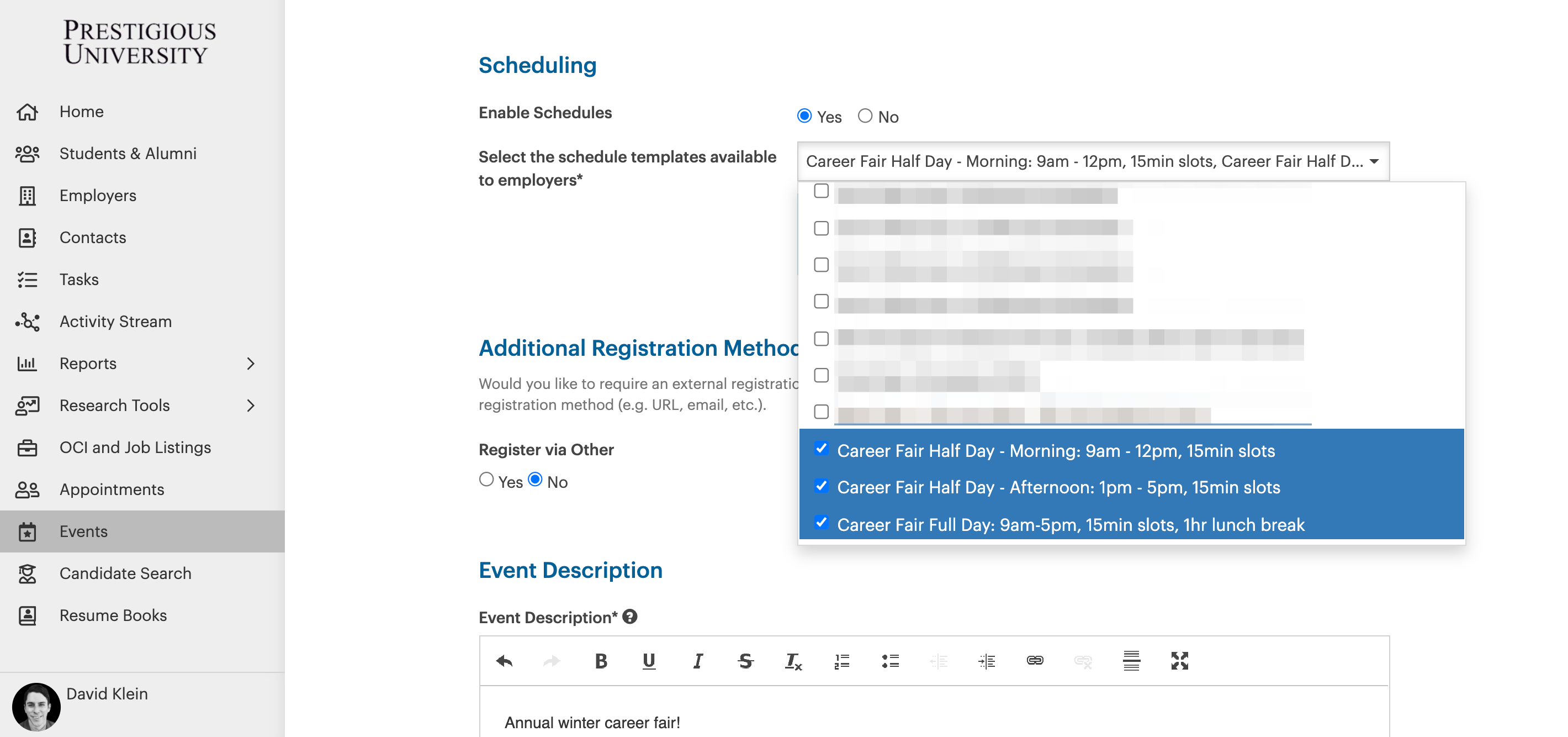Click the Bold formatting icon
The height and width of the screenshot is (737, 1568).
pyautogui.click(x=601, y=661)
